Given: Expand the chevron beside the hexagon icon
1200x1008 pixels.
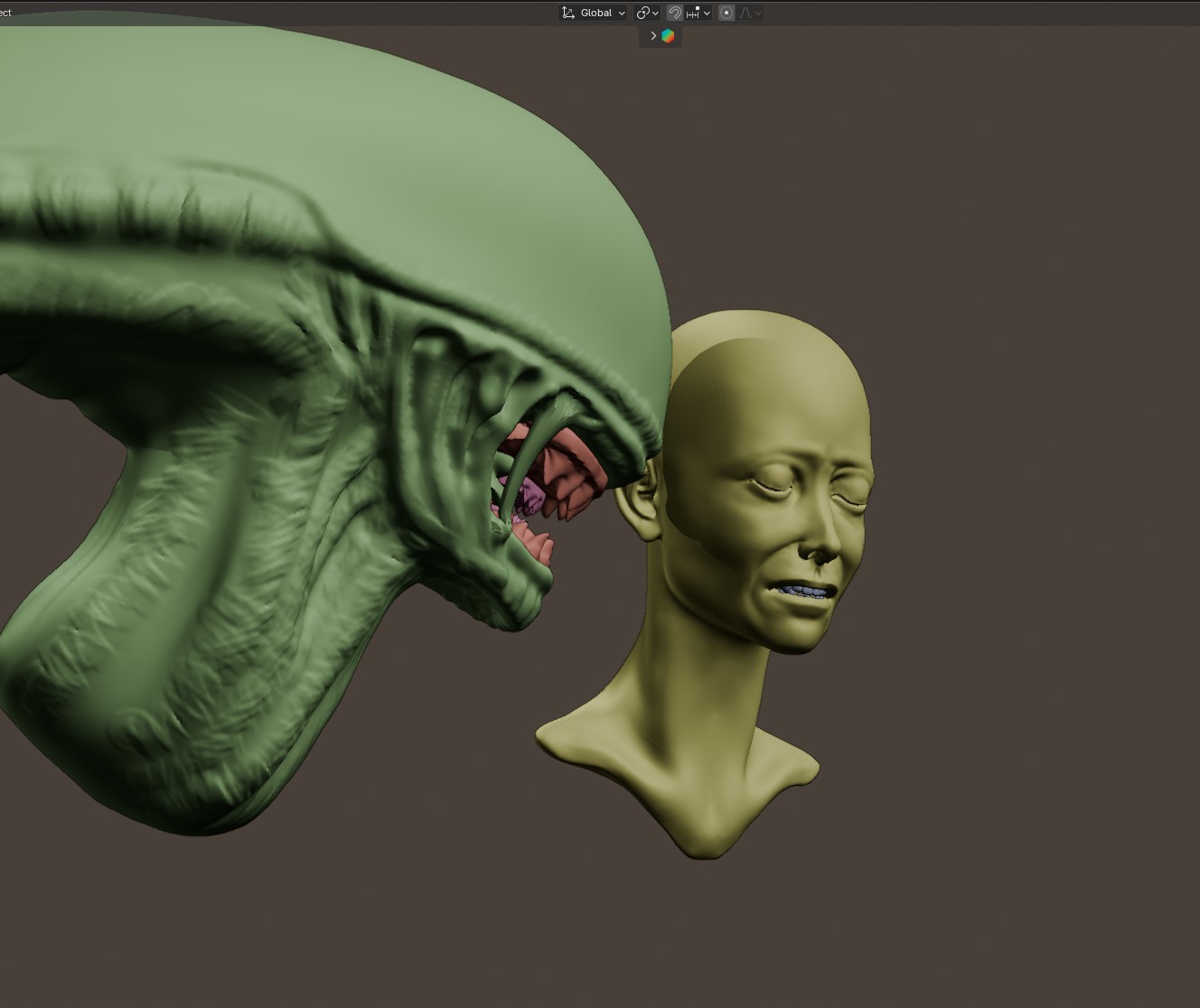Looking at the screenshot, I should coord(652,36).
